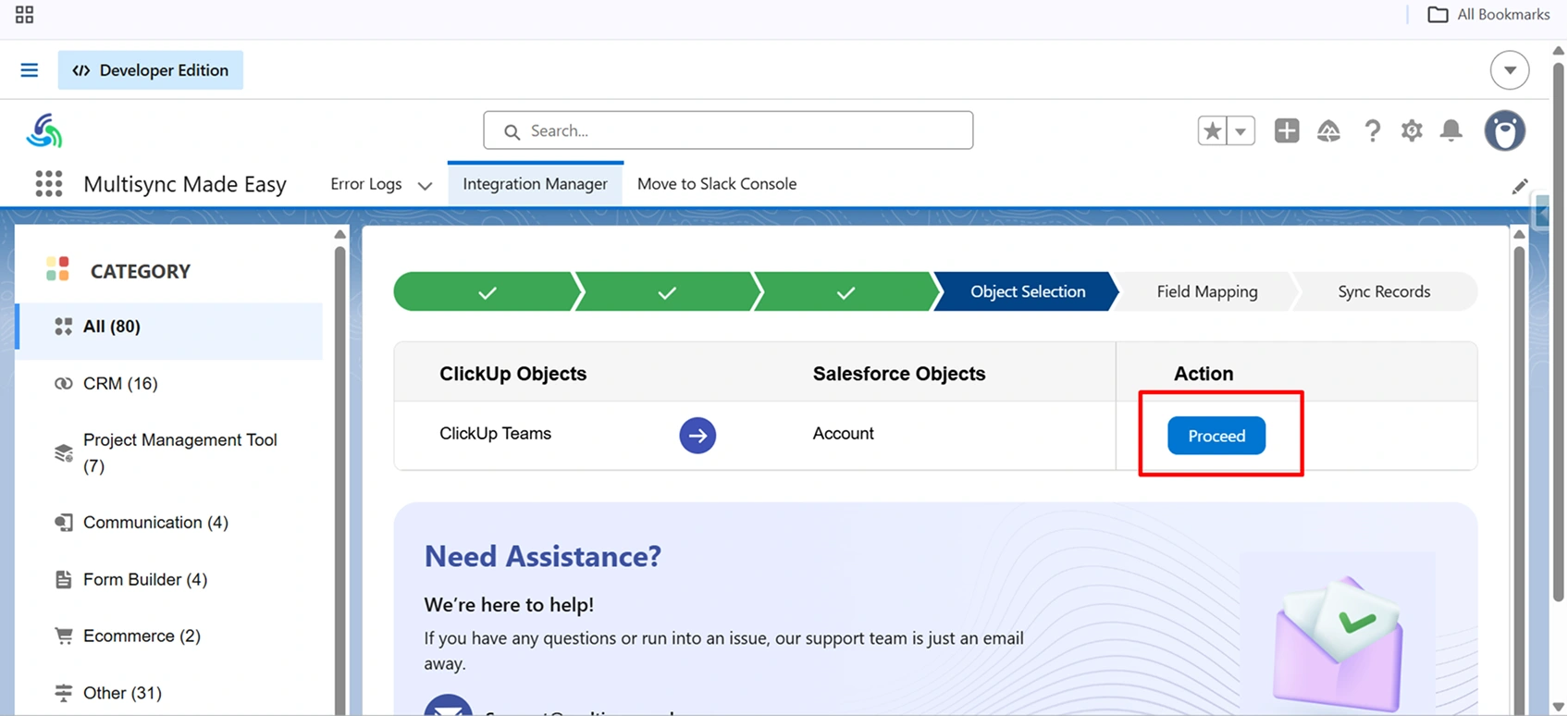
Task: Toggle the hamburger navigation menu
Action: point(30,70)
